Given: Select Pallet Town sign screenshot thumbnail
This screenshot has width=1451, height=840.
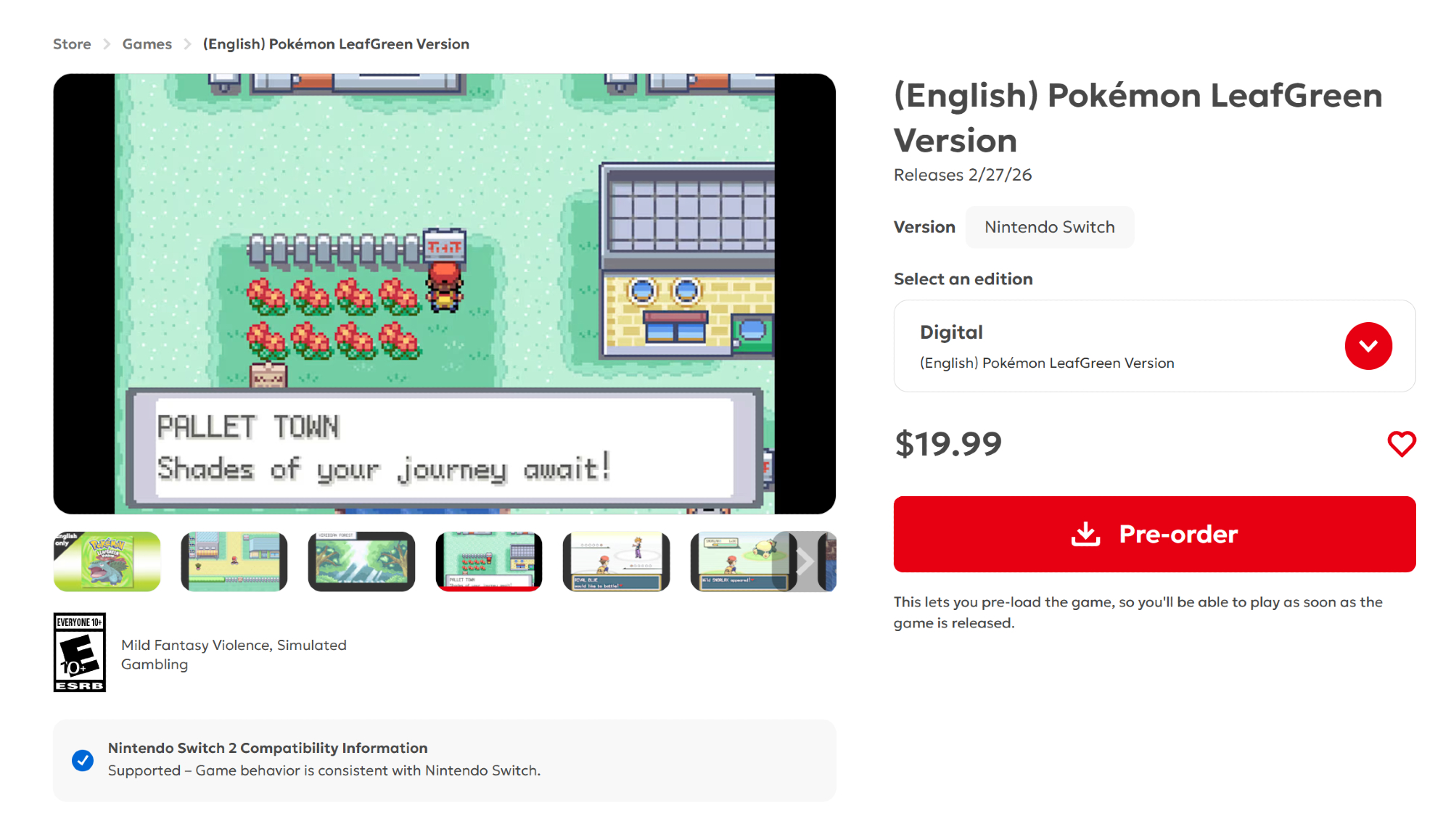Looking at the screenshot, I should point(489,561).
